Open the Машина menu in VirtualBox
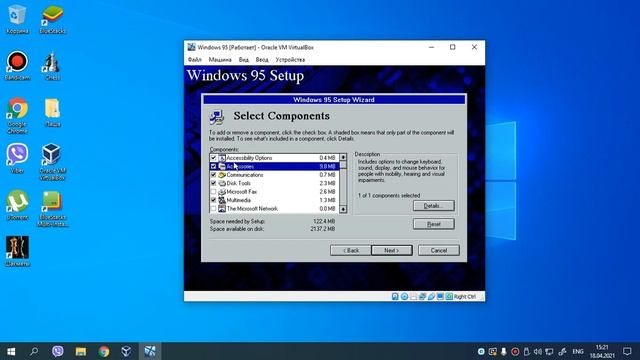This screenshot has width=640, height=360. pyautogui.click(x=220, y=60)
